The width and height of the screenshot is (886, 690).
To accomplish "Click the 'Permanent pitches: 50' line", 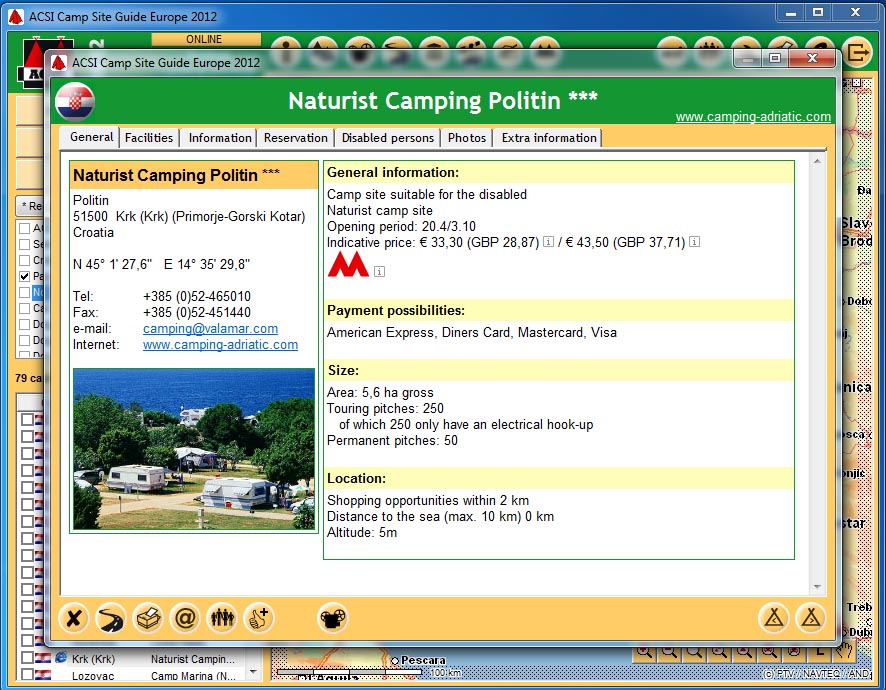I will [x=392, y=441].
